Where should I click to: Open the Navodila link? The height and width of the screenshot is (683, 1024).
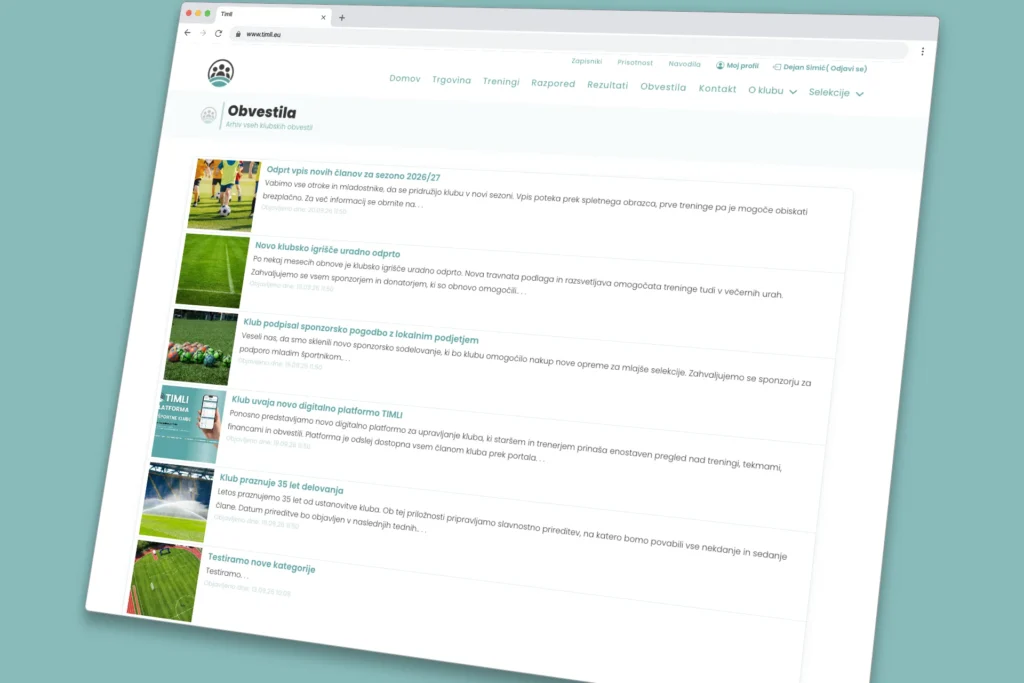point(684,64)
